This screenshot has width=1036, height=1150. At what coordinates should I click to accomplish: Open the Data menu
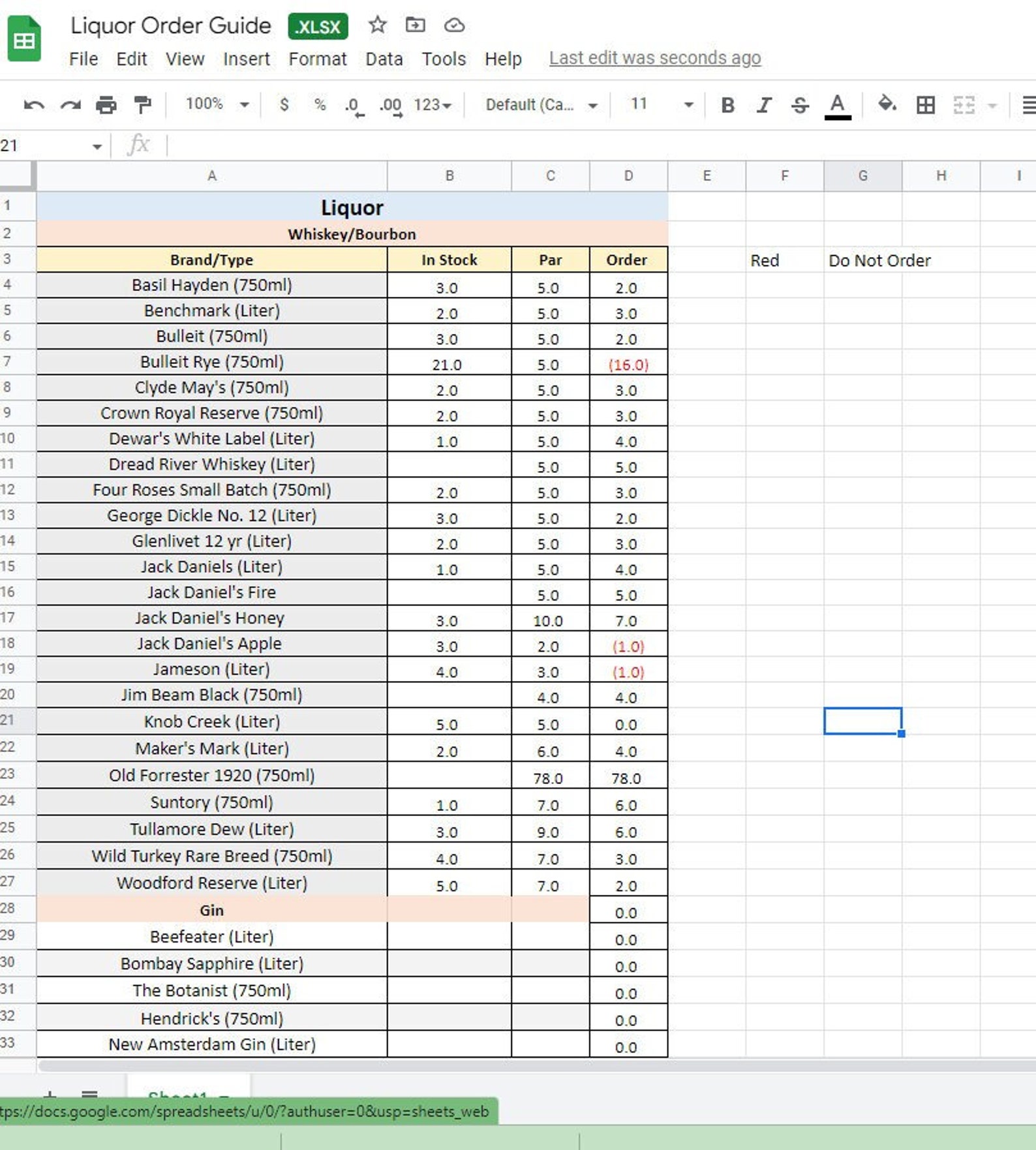pyautogui.click(x=384, y=59)
